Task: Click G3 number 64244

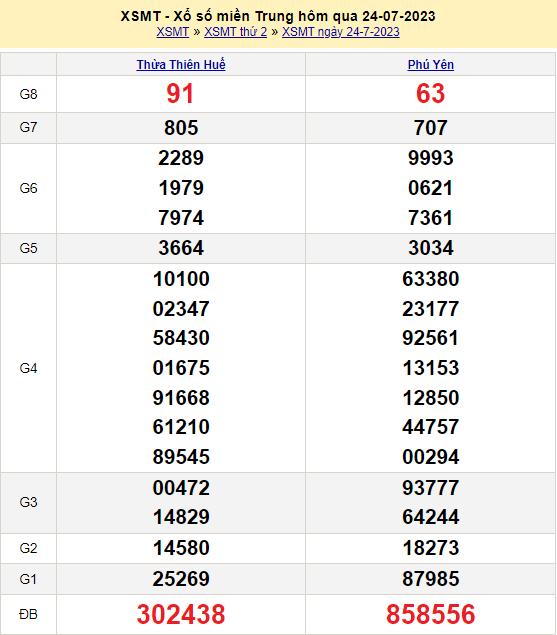Action: 431,517
